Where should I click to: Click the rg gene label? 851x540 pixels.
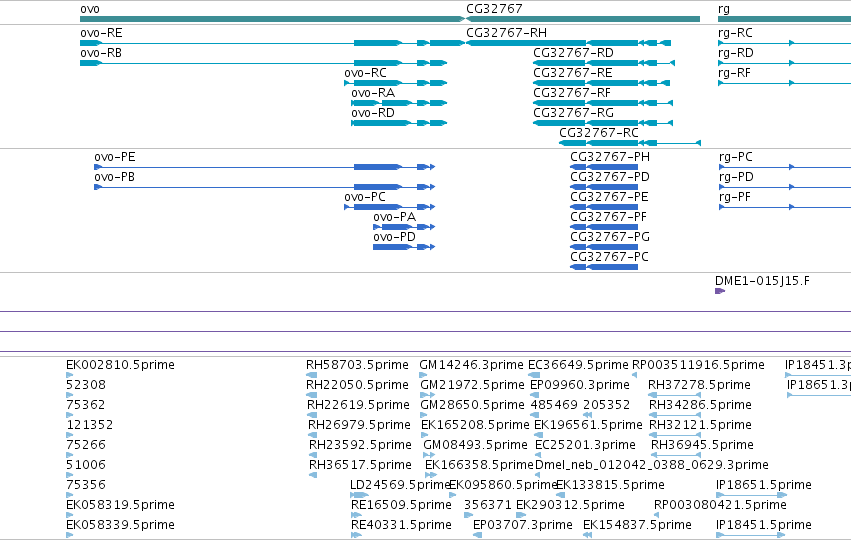click(x=723, y=9)
